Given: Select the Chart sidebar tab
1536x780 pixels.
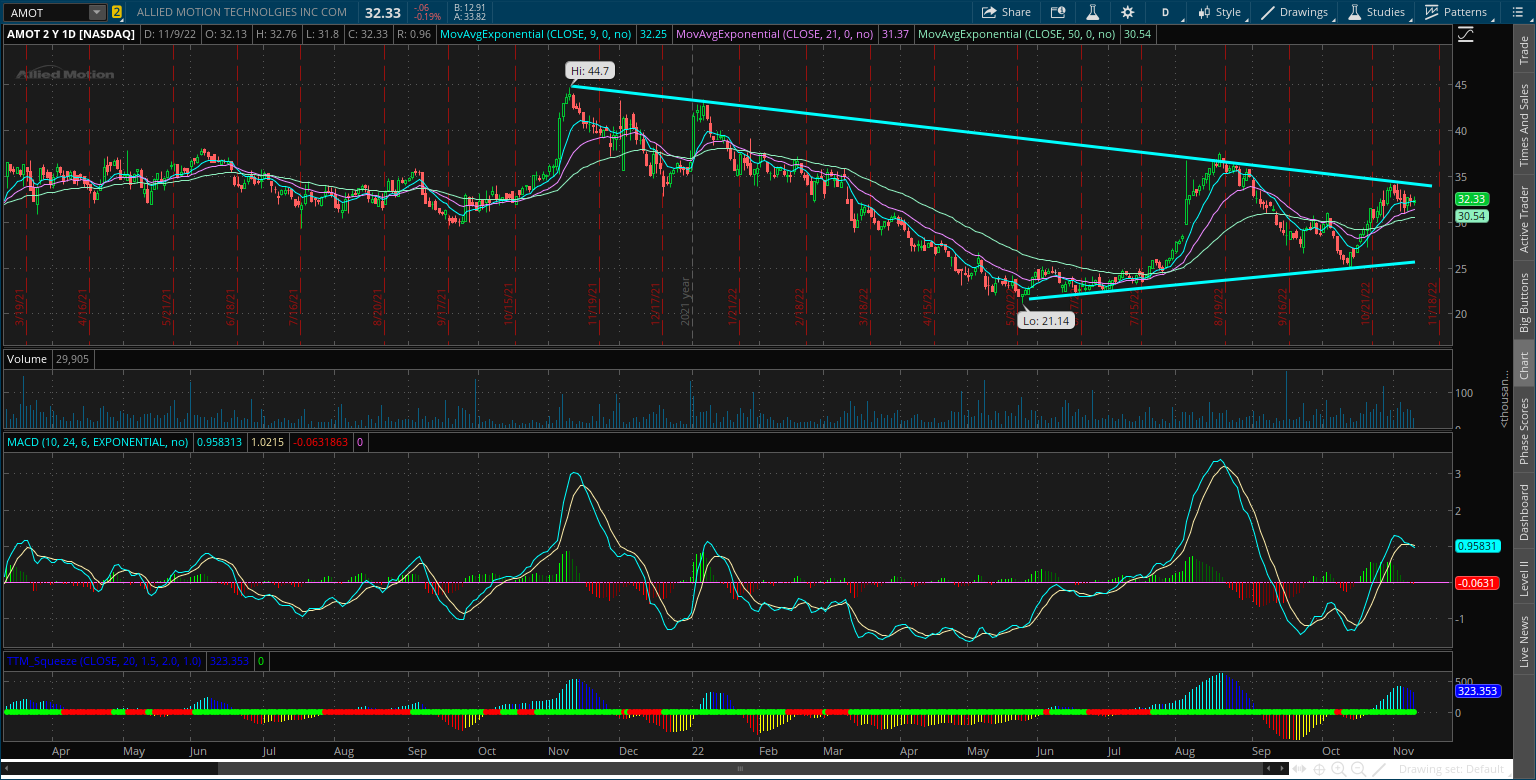Looking at the screenshot, I should point(1524,366).
